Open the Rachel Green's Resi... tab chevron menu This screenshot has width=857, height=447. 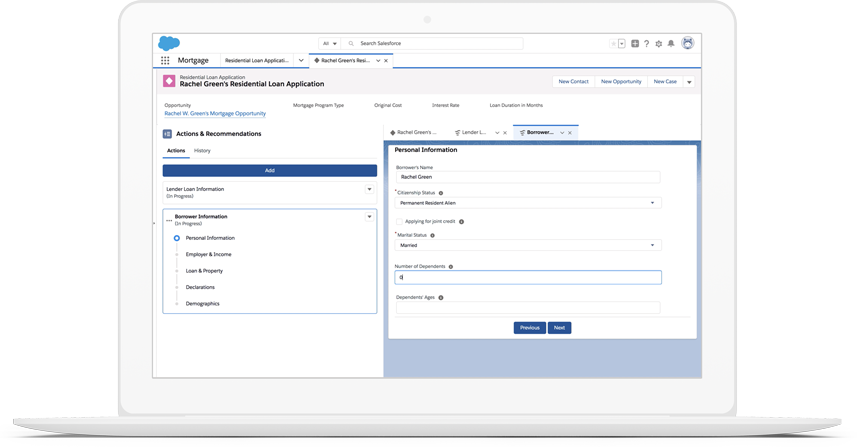(x=378, y=61)
